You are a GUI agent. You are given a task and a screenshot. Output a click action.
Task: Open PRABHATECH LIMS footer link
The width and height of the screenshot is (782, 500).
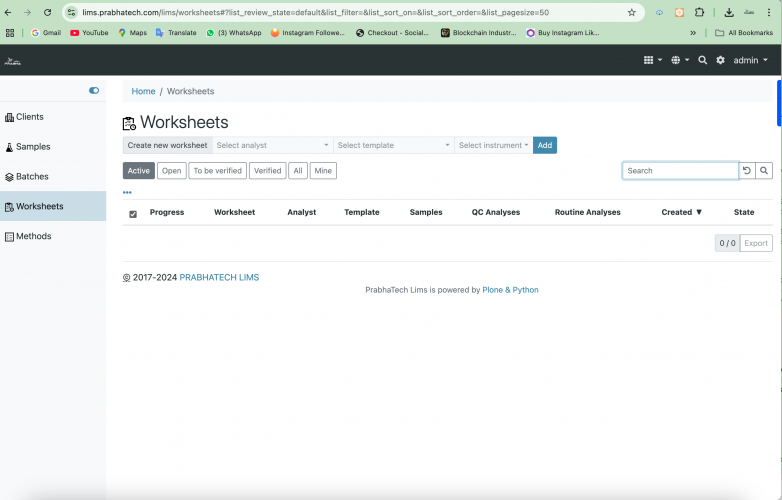coord(219,278)
